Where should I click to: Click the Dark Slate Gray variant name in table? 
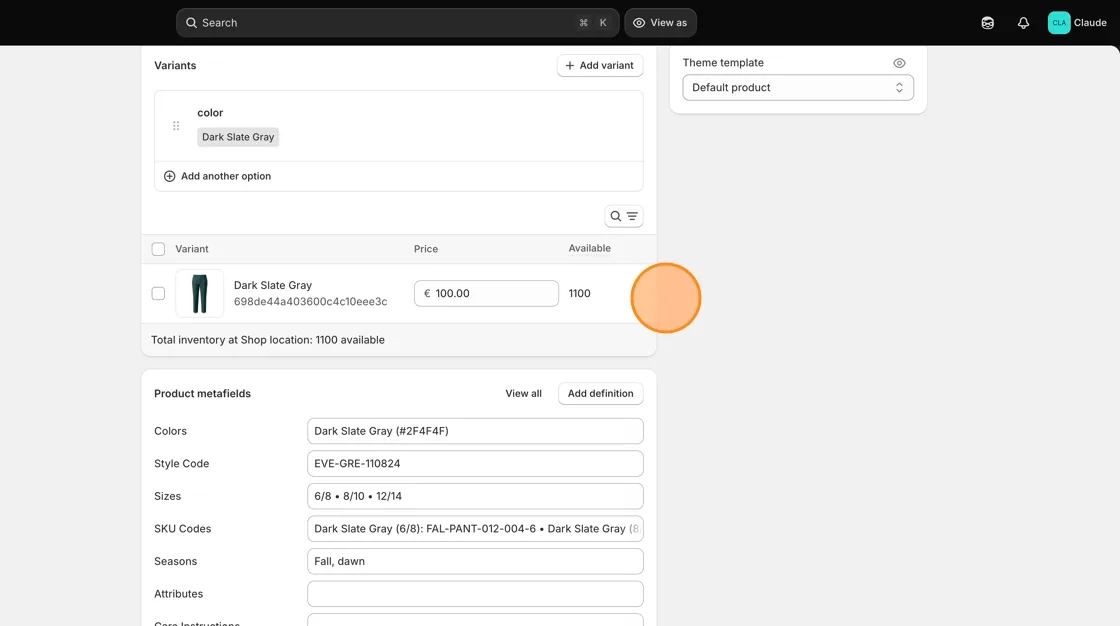pos(273,285)
